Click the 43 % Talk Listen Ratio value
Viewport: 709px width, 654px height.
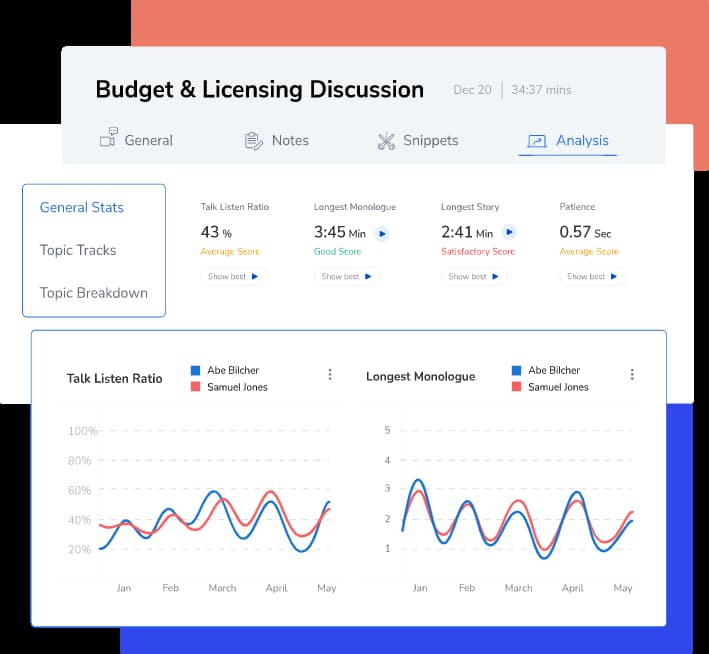pos(216,232)
